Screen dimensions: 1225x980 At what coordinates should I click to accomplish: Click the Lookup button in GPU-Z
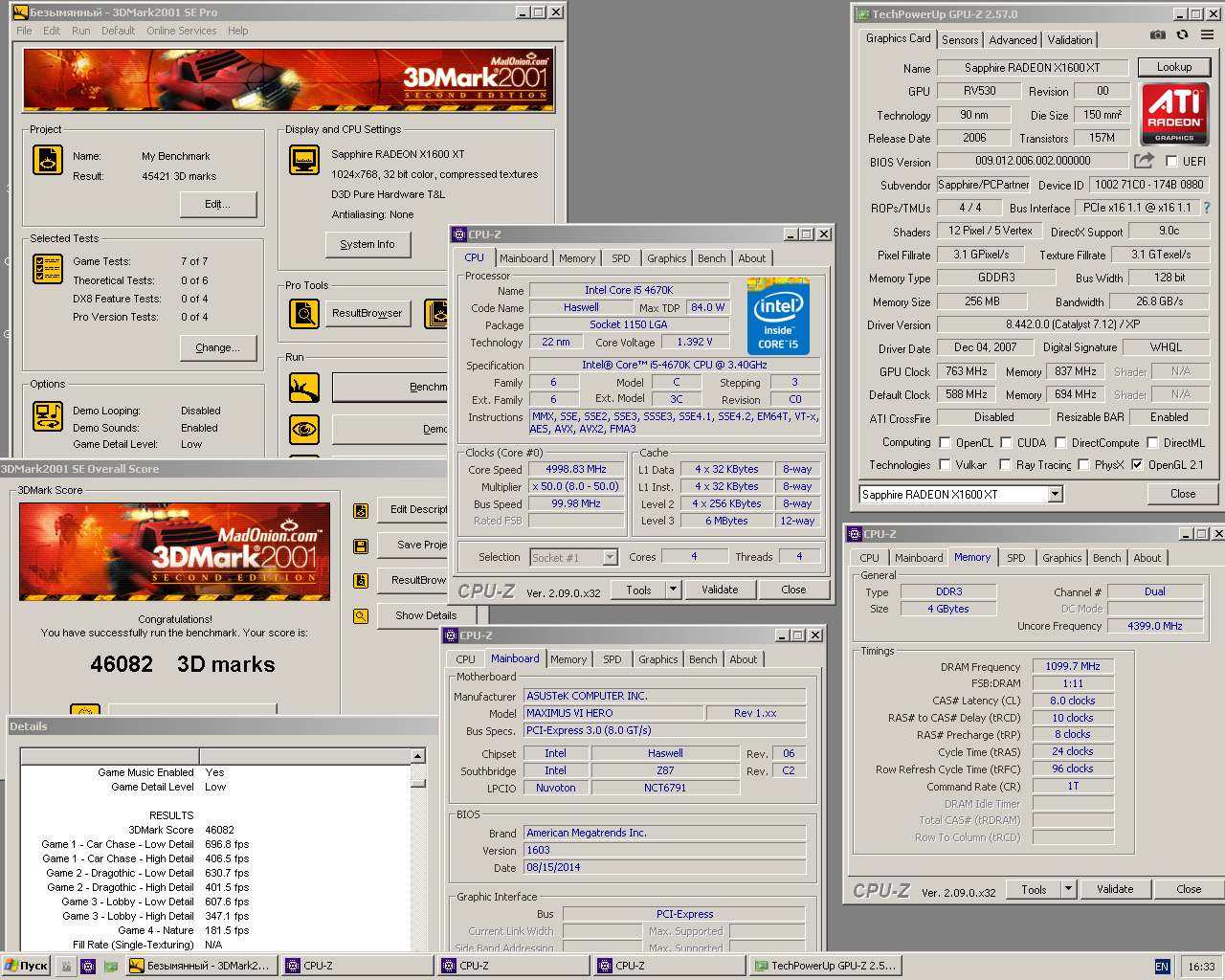(x=1173, y=67)
